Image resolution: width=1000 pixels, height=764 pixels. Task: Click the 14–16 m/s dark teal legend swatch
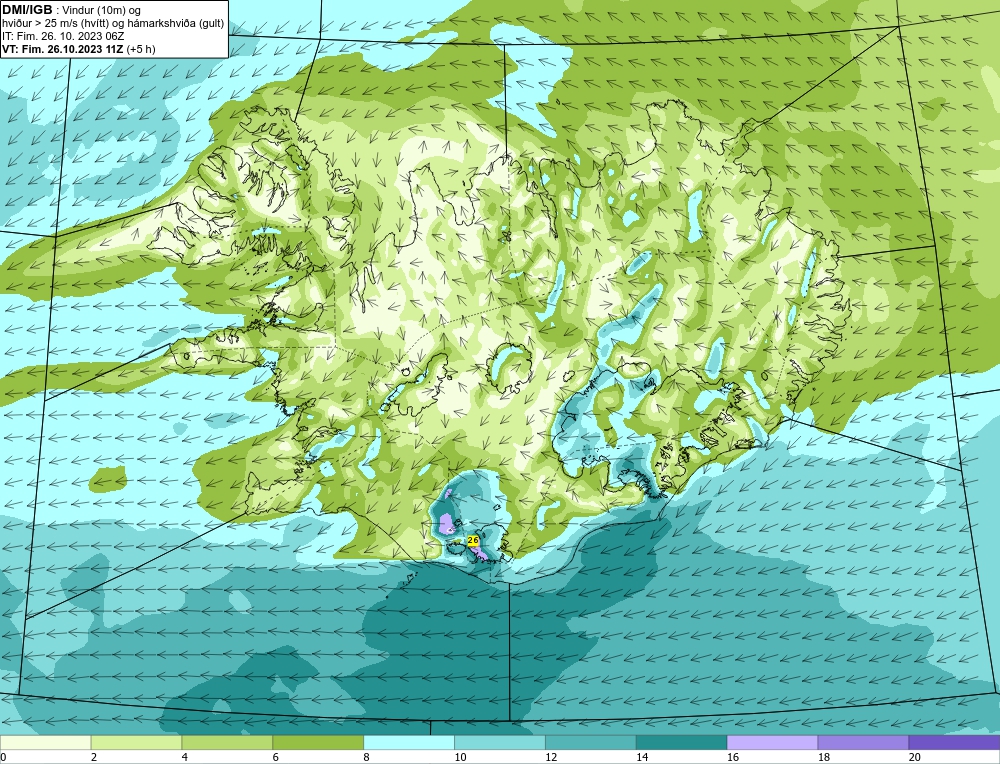682,743
